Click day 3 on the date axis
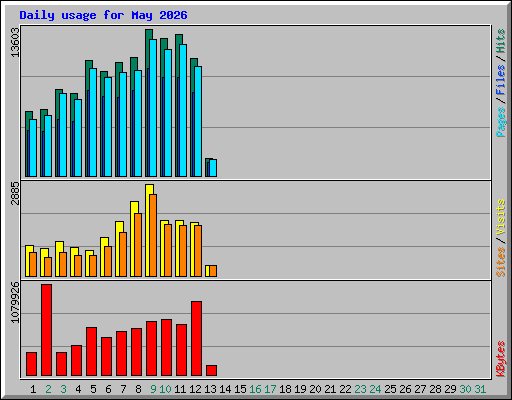This screenshot has height=400, width=512. [x=63, y=389]
